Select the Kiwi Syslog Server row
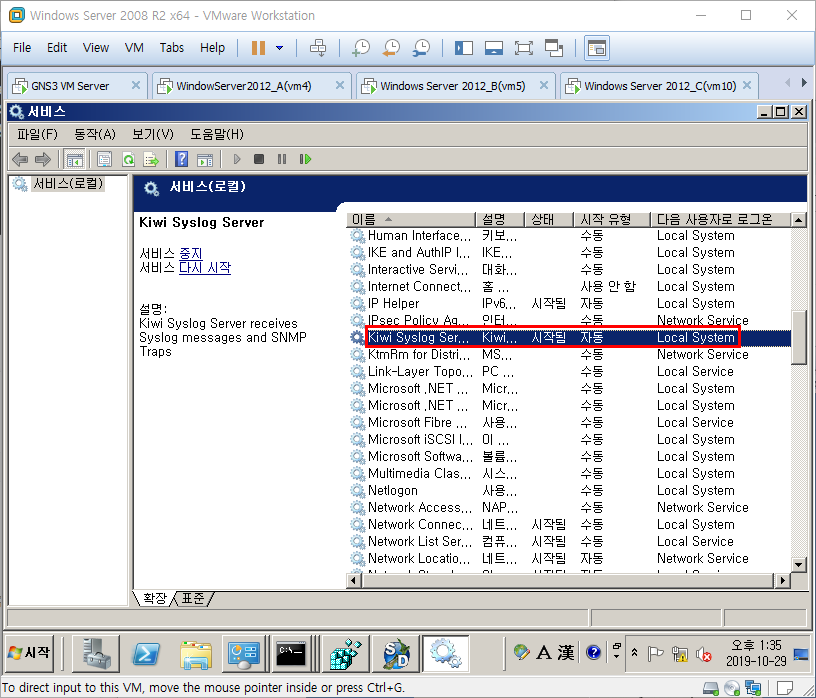Image resolution: width=816 pixels, height=698 pixels. [569, 337]
